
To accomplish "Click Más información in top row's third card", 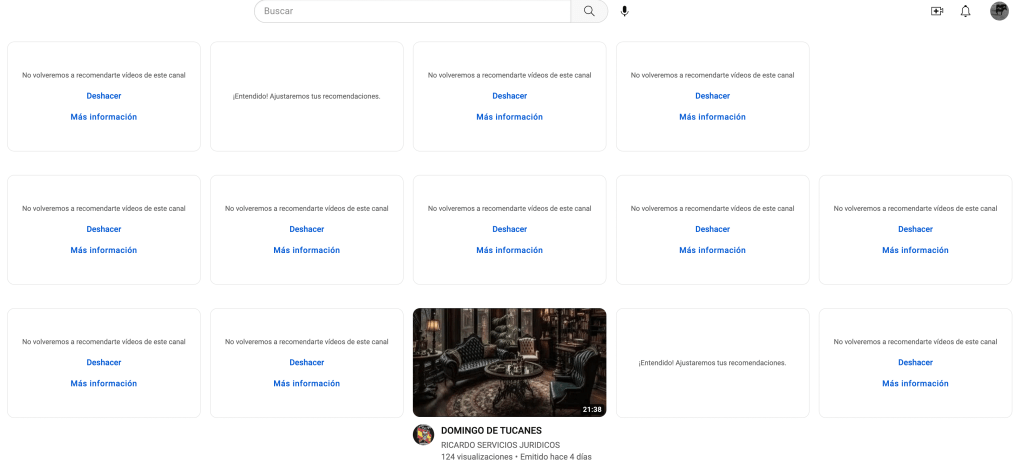I will point(510,117).
